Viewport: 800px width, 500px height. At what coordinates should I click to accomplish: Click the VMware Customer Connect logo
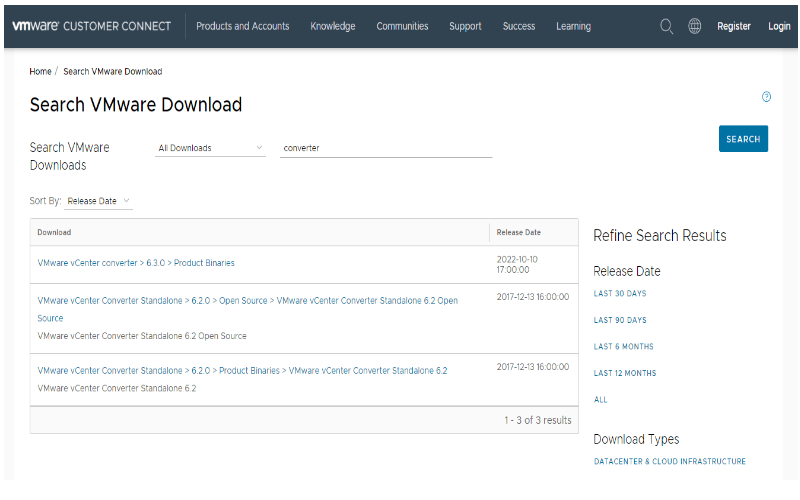click(x=91, y=26)
